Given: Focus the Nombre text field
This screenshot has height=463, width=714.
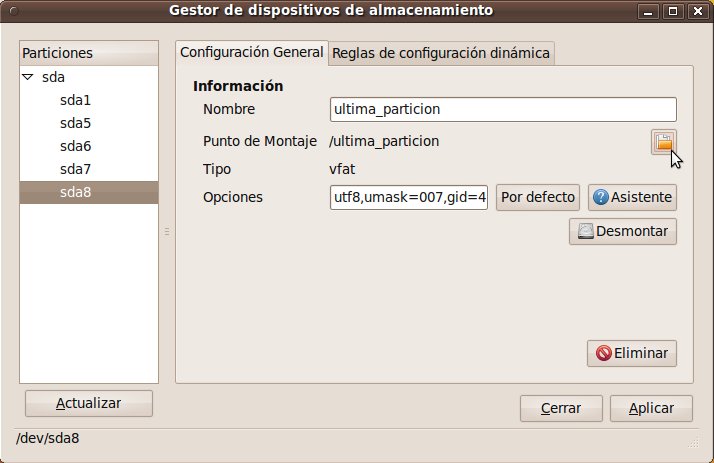Looking at the screenshot, I should point(503,109).
